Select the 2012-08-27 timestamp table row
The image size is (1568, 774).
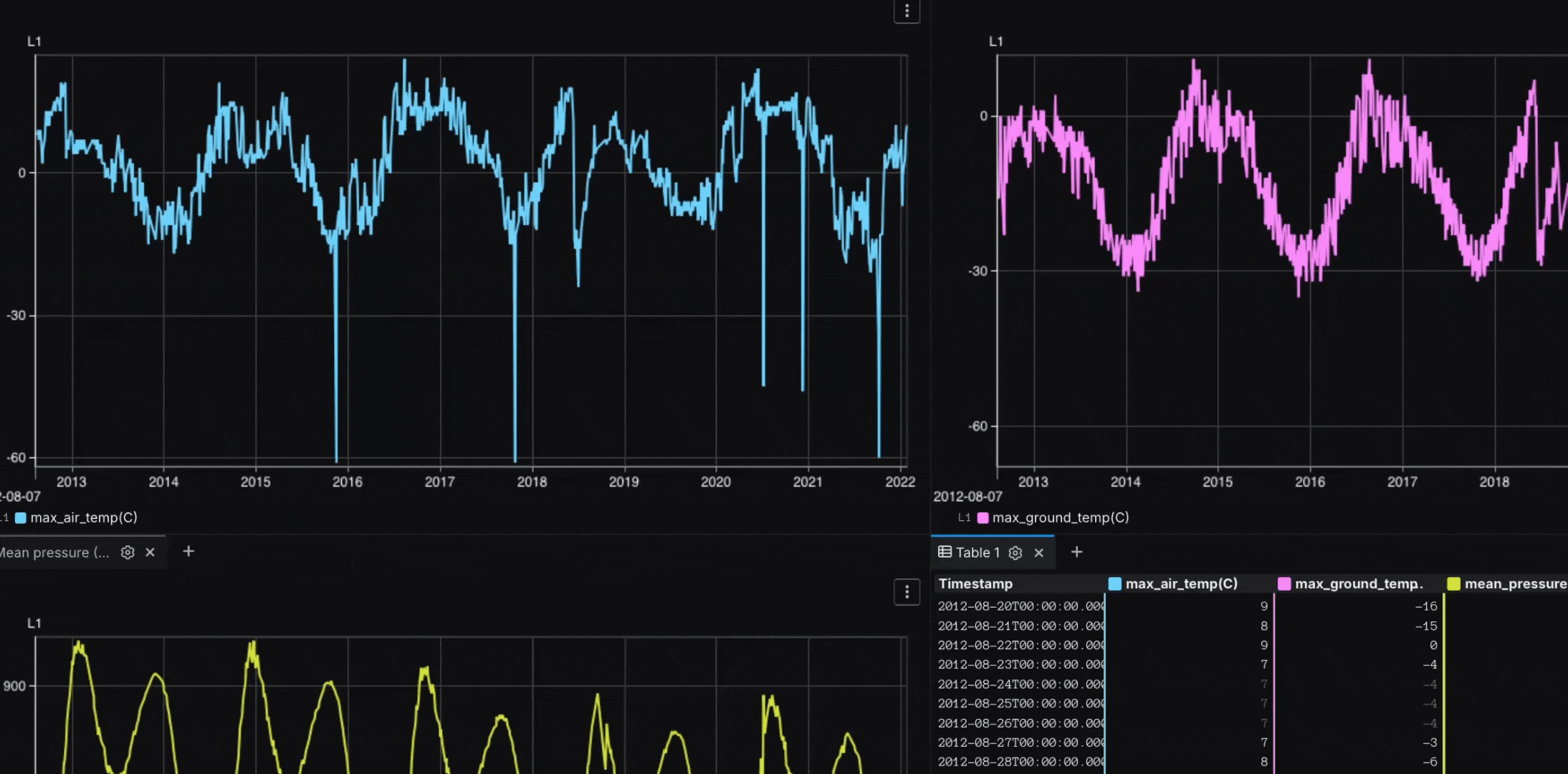(1020, 742)
